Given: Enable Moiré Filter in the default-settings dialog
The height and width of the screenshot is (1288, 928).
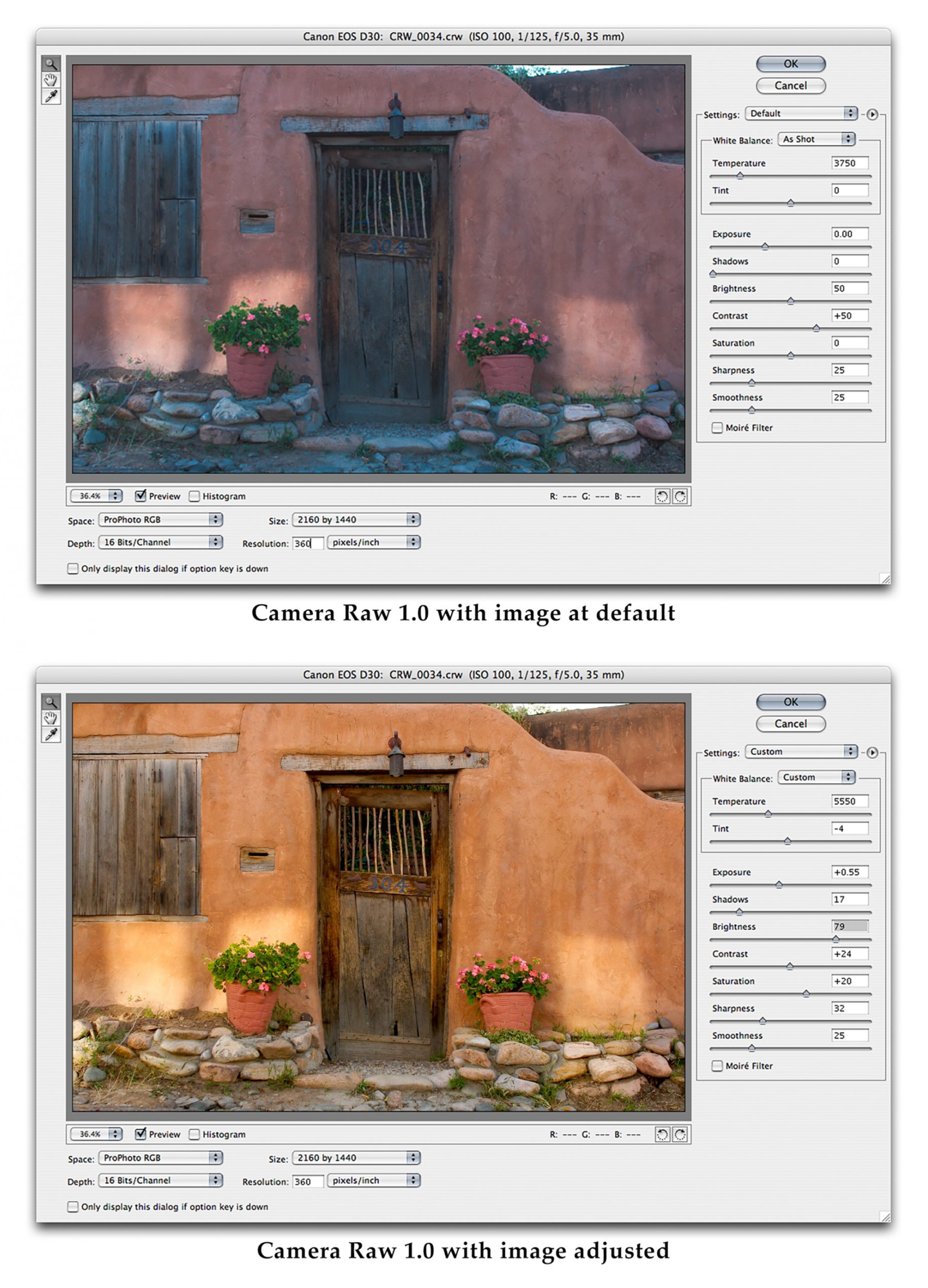Looking at the screenshot, I should pos(717,428).
